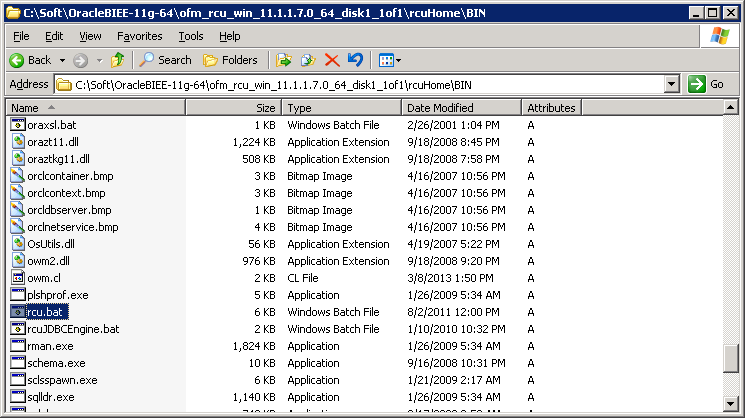Click the Undo toolbar icon
The width and height of the screenshot is (745, 418).
click(355, 60)
